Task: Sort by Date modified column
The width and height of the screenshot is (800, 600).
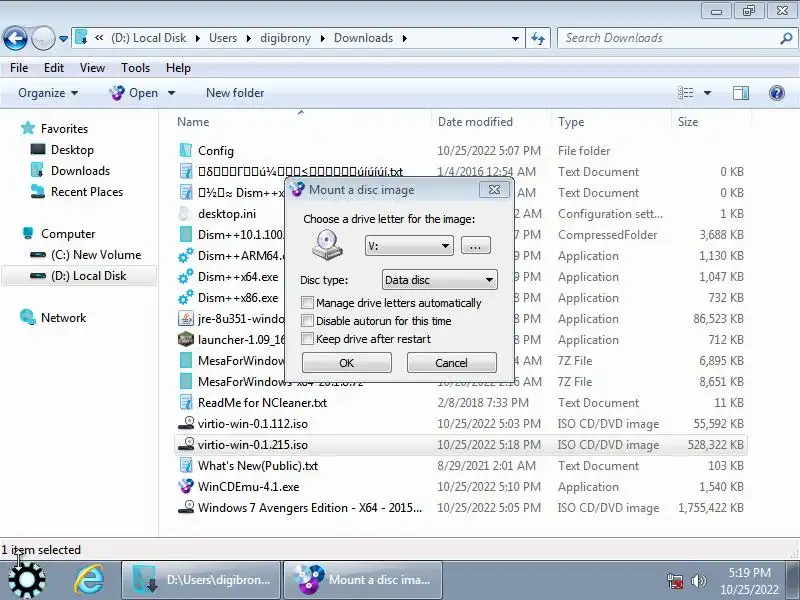Action: click(475, 122)
